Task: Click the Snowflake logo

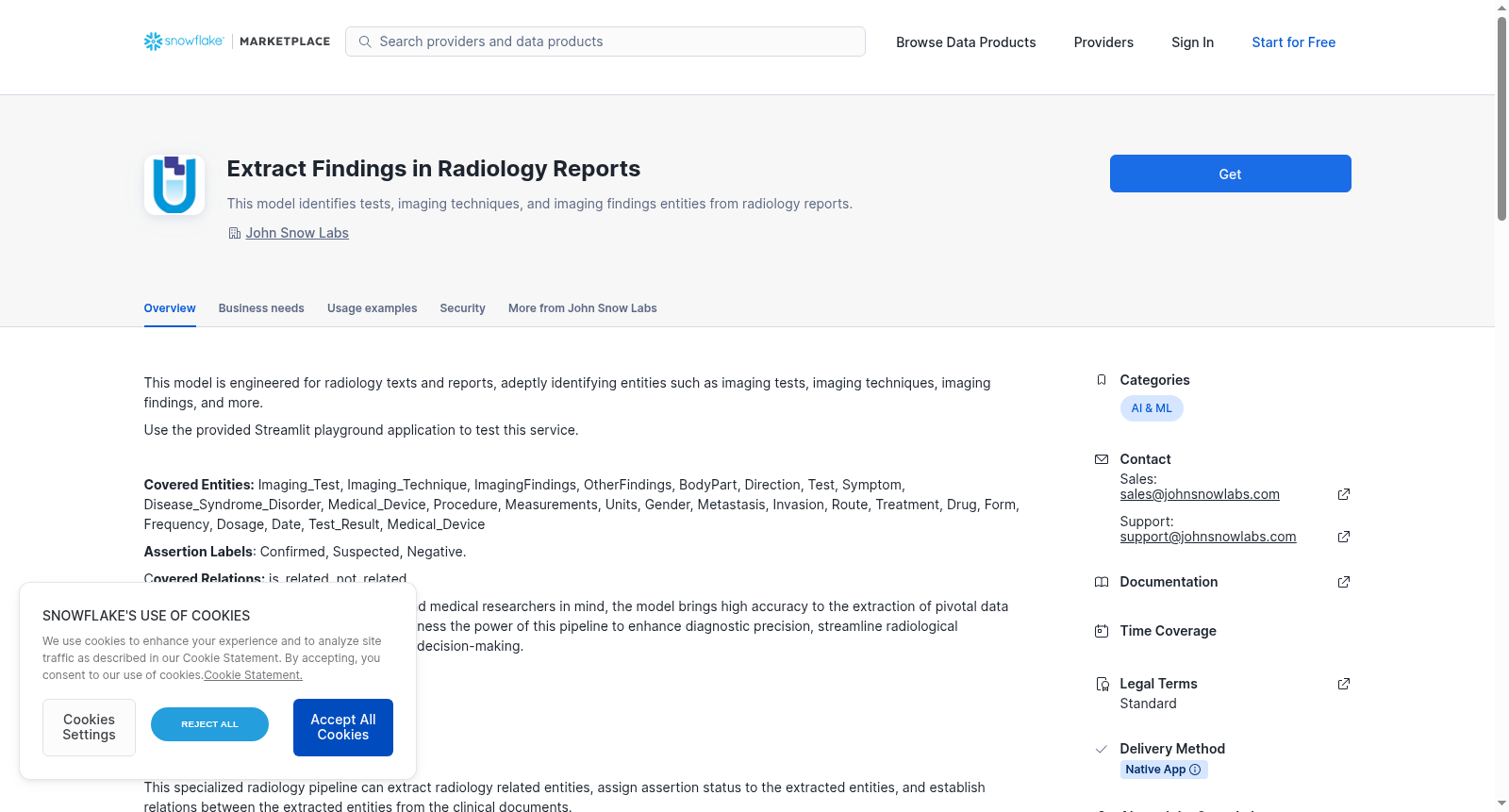Action: pyautogui.click(x=184, y=41)
